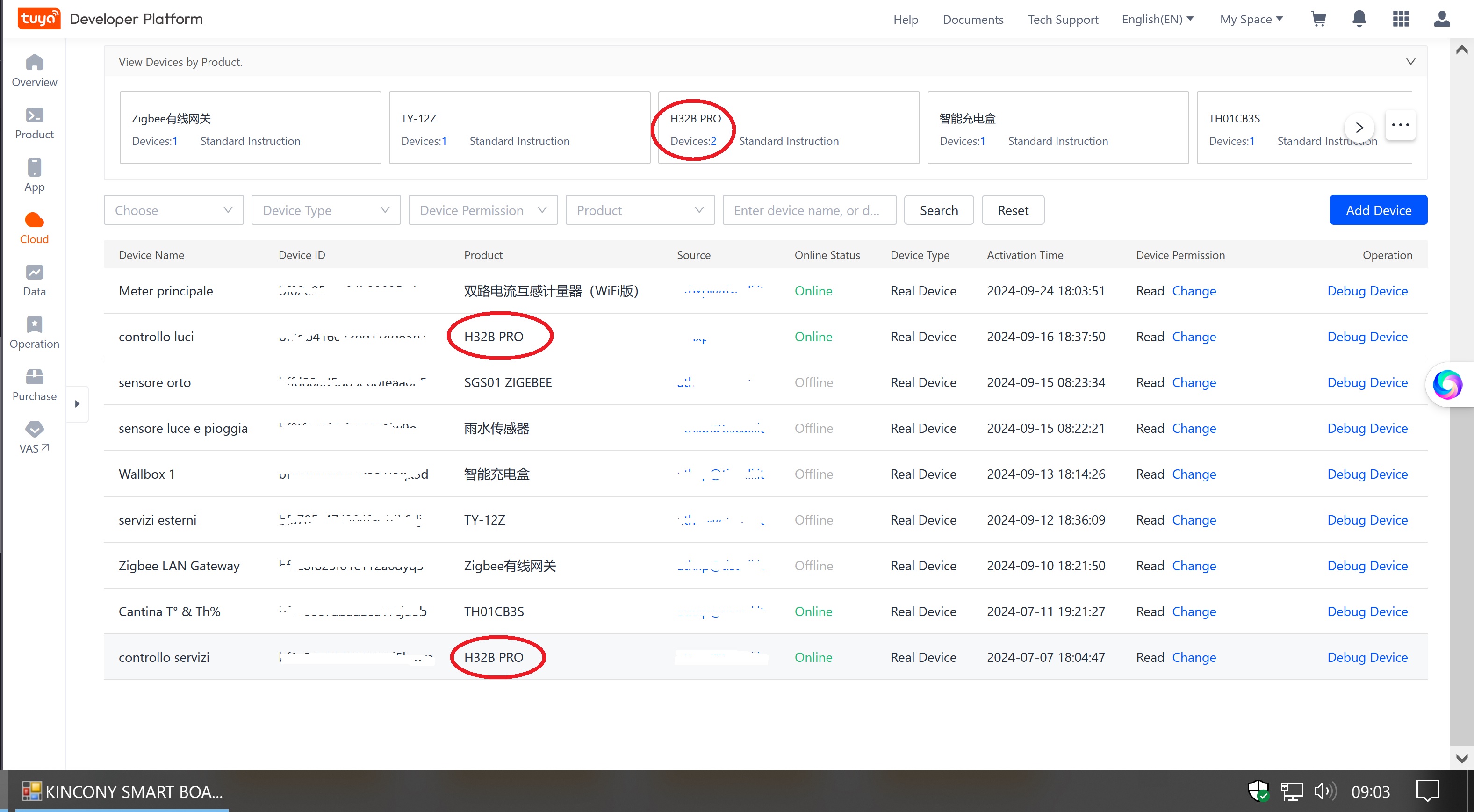Click the user account icon
Image resolution: width=1474 pixels, height=812 pixels.
1441,19
